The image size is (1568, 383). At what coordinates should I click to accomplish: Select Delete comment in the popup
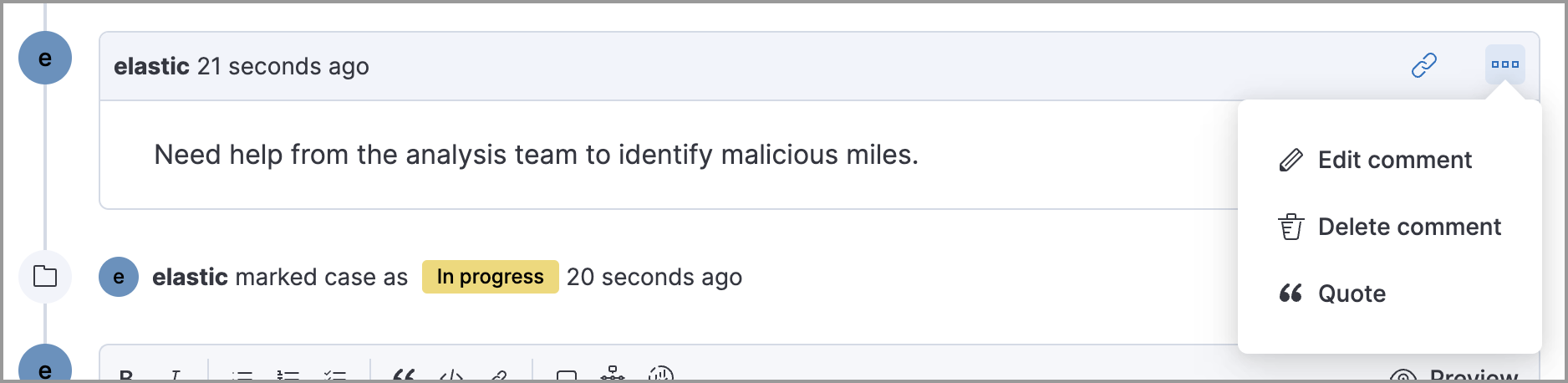[x=1408, y=227]
